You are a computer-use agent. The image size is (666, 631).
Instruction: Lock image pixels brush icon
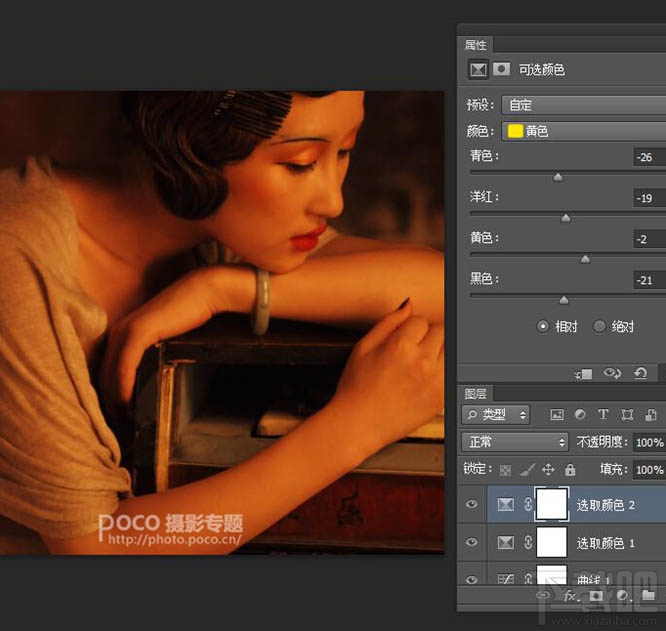(527, 470)
